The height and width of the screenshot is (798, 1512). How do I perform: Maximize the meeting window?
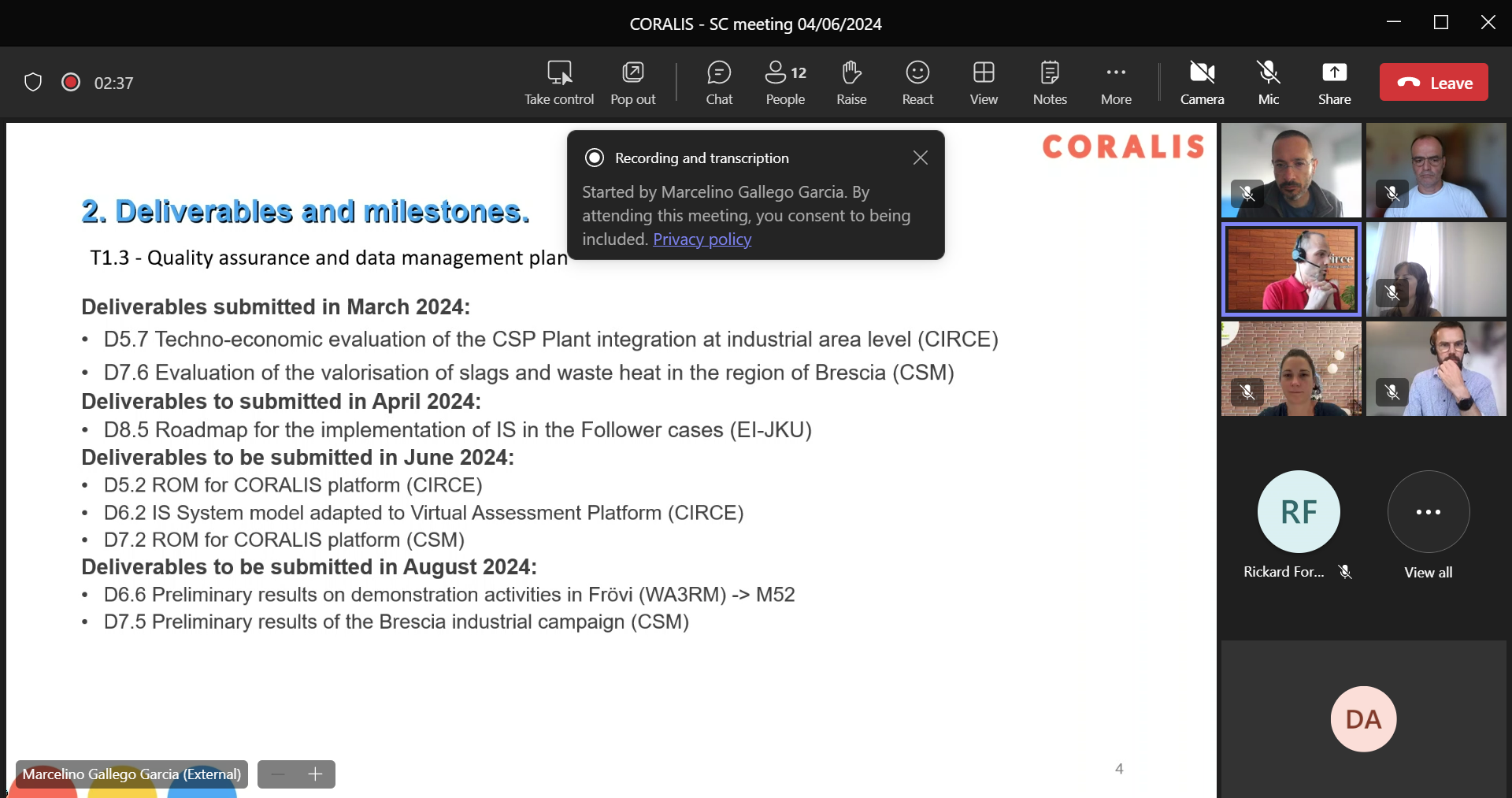(x=1441, y=23)
